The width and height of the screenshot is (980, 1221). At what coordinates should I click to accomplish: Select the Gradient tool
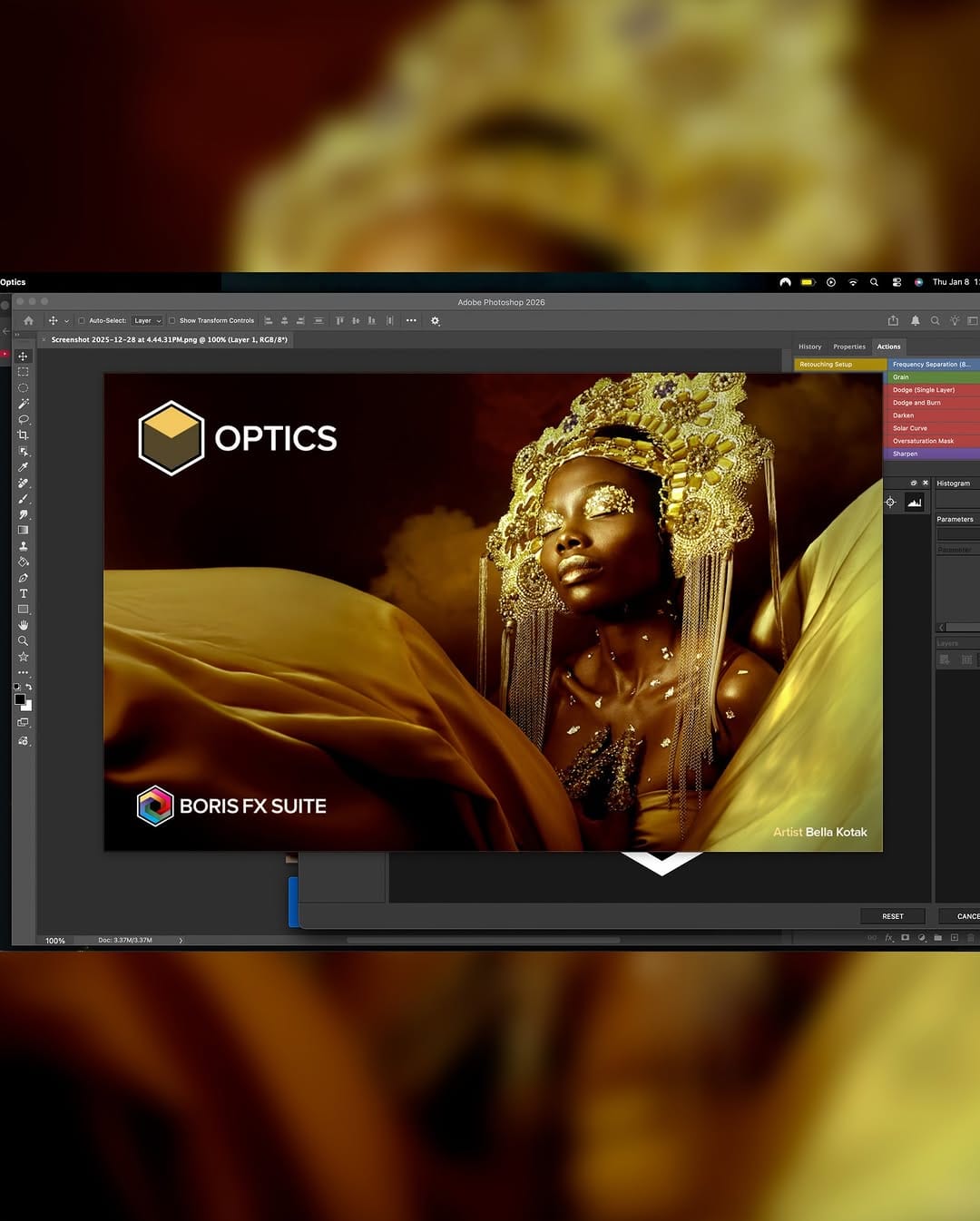24,530
